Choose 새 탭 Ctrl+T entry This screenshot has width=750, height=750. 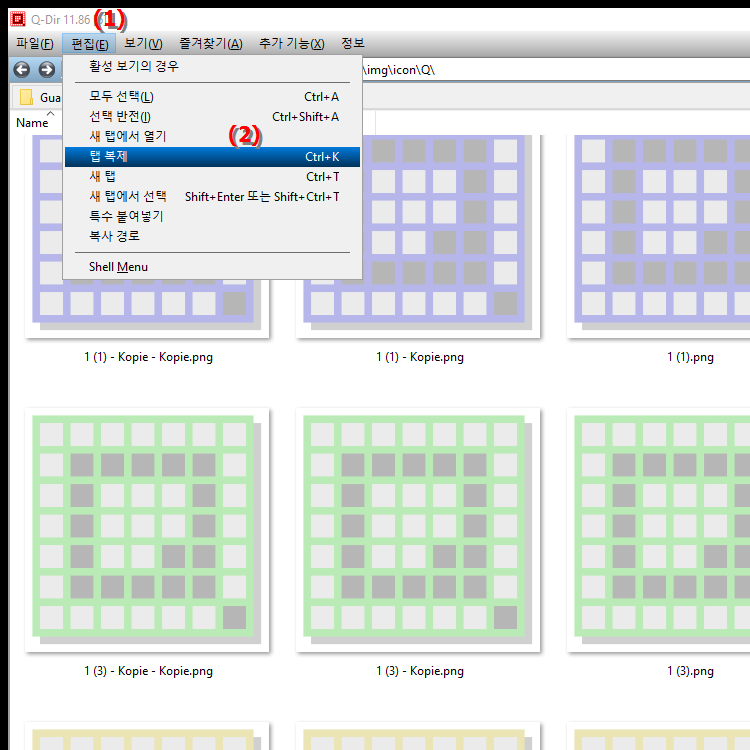click(x=212, y=176)
